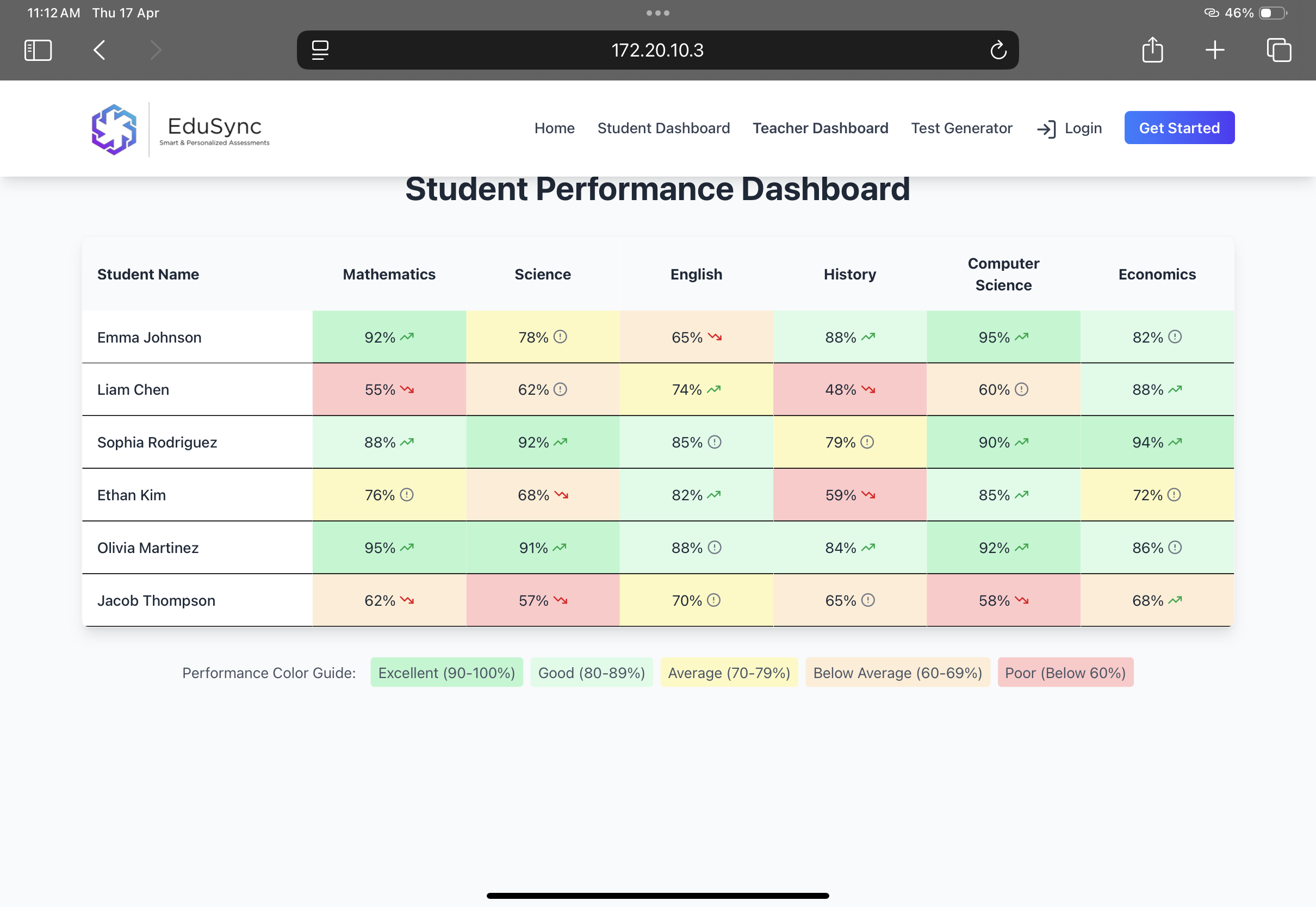
Task: Open the Test Generator nav link
Action: pos(961,128)
